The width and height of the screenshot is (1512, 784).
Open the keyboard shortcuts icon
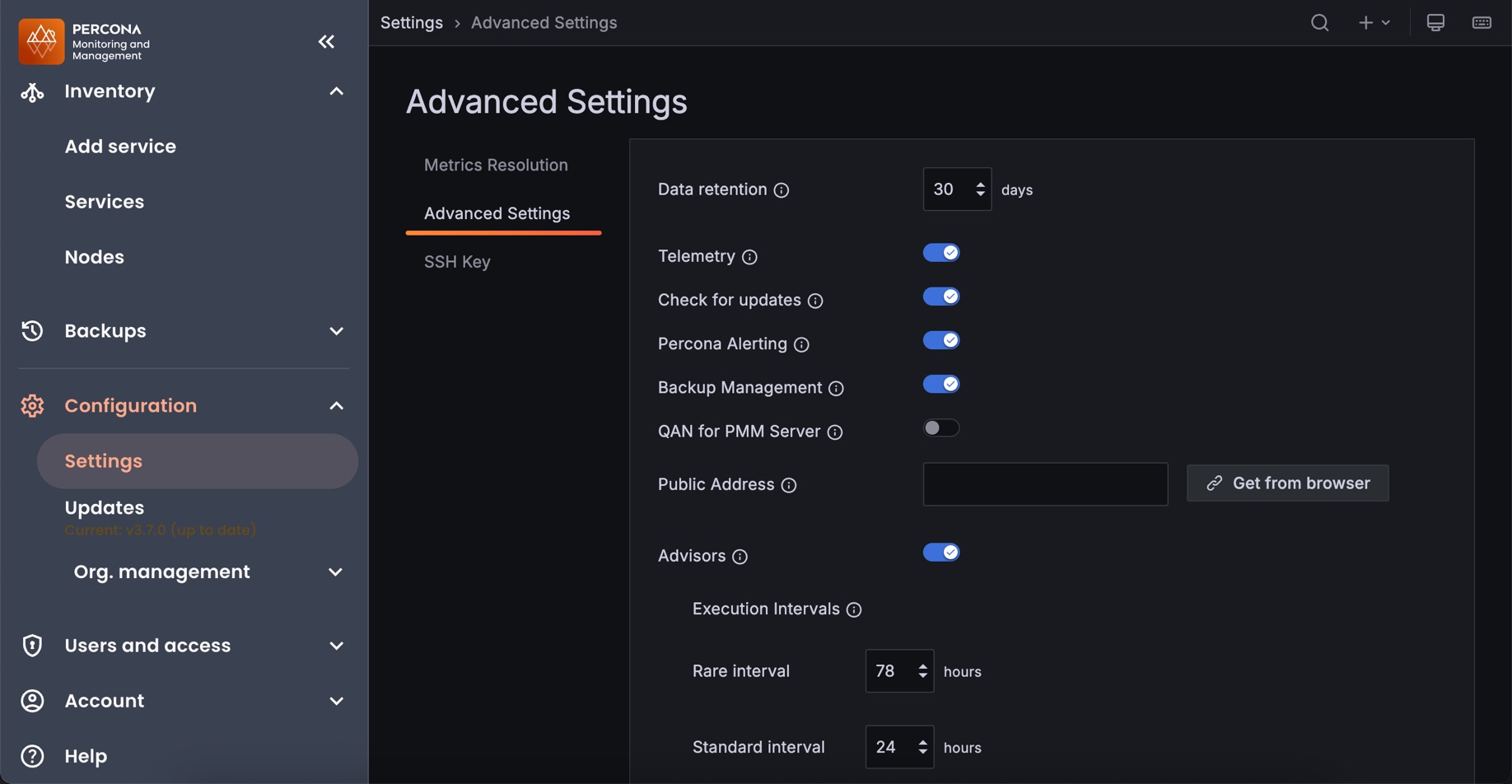click(1481, 23)
